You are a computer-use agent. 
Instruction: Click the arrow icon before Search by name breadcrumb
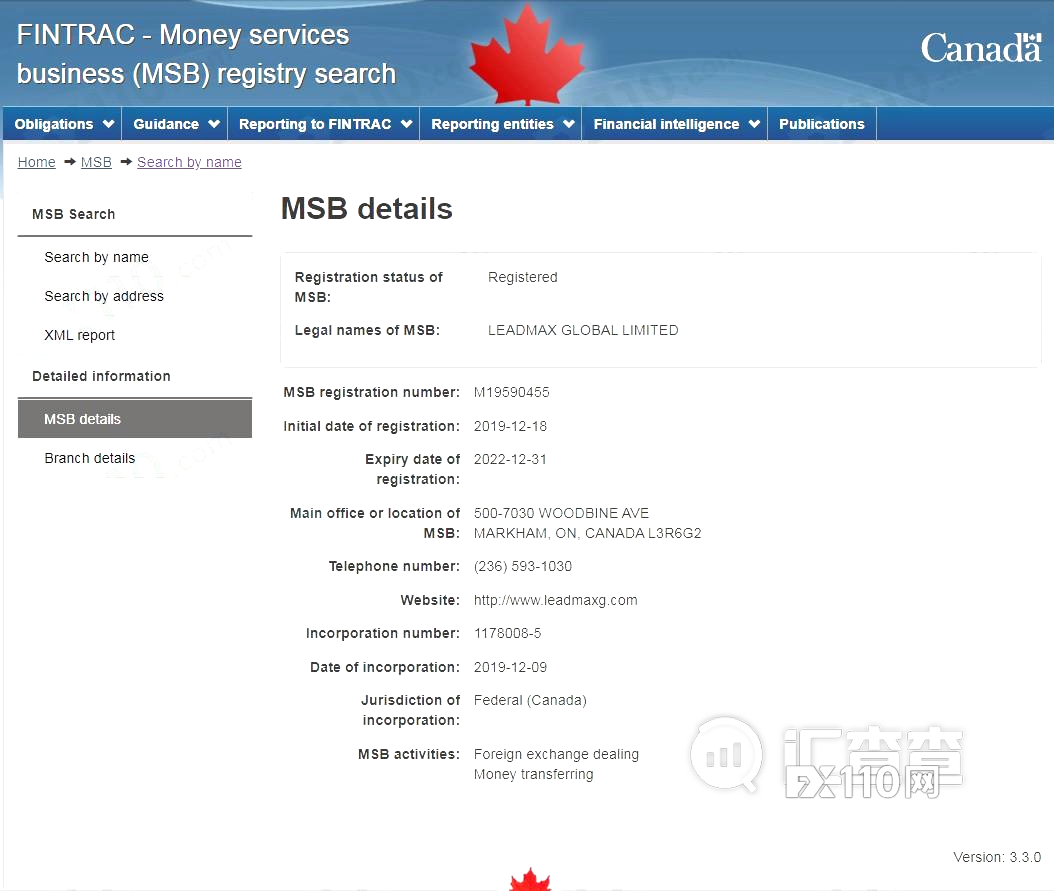[124, 162]
